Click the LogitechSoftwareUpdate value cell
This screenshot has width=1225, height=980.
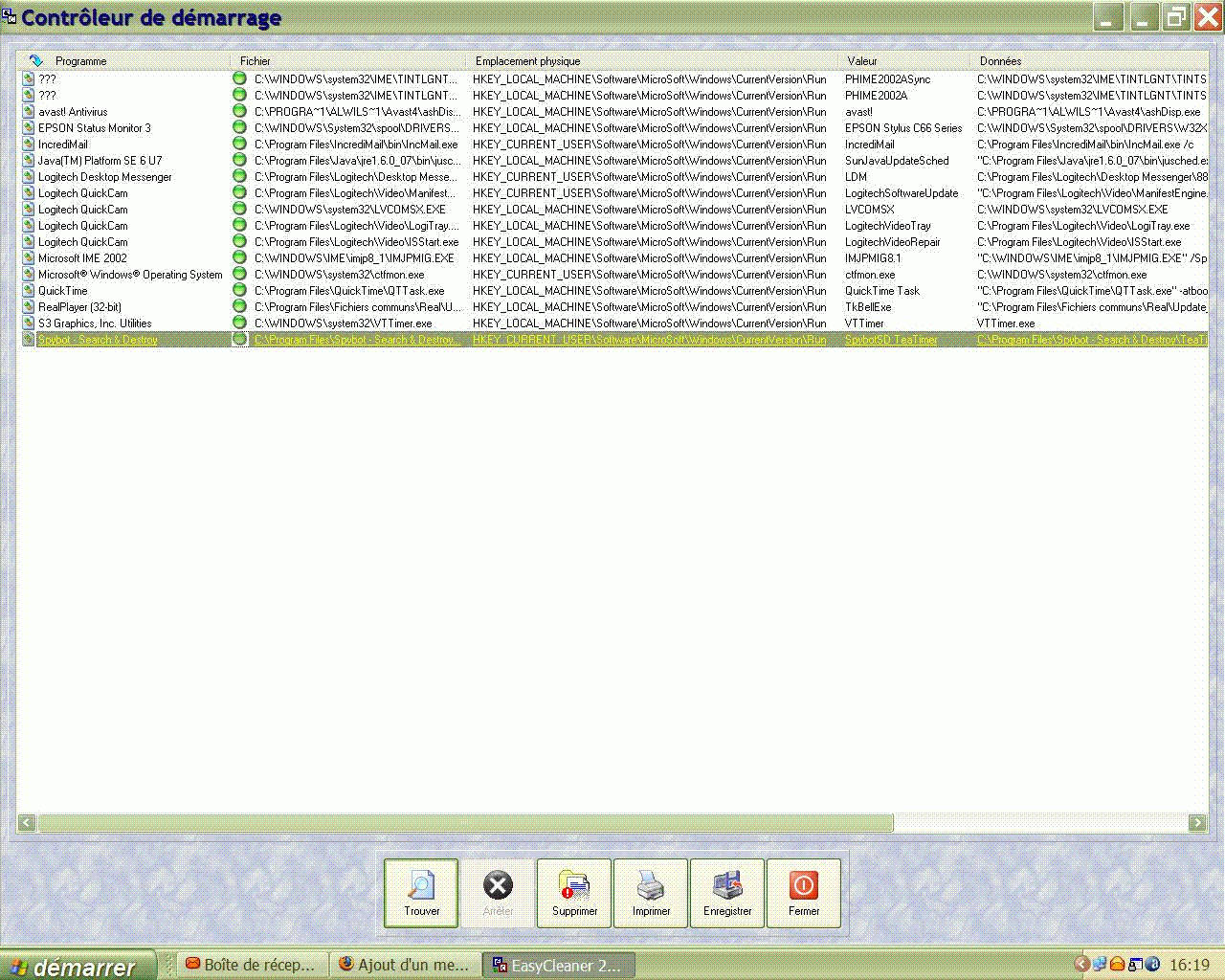click(902, 193)
